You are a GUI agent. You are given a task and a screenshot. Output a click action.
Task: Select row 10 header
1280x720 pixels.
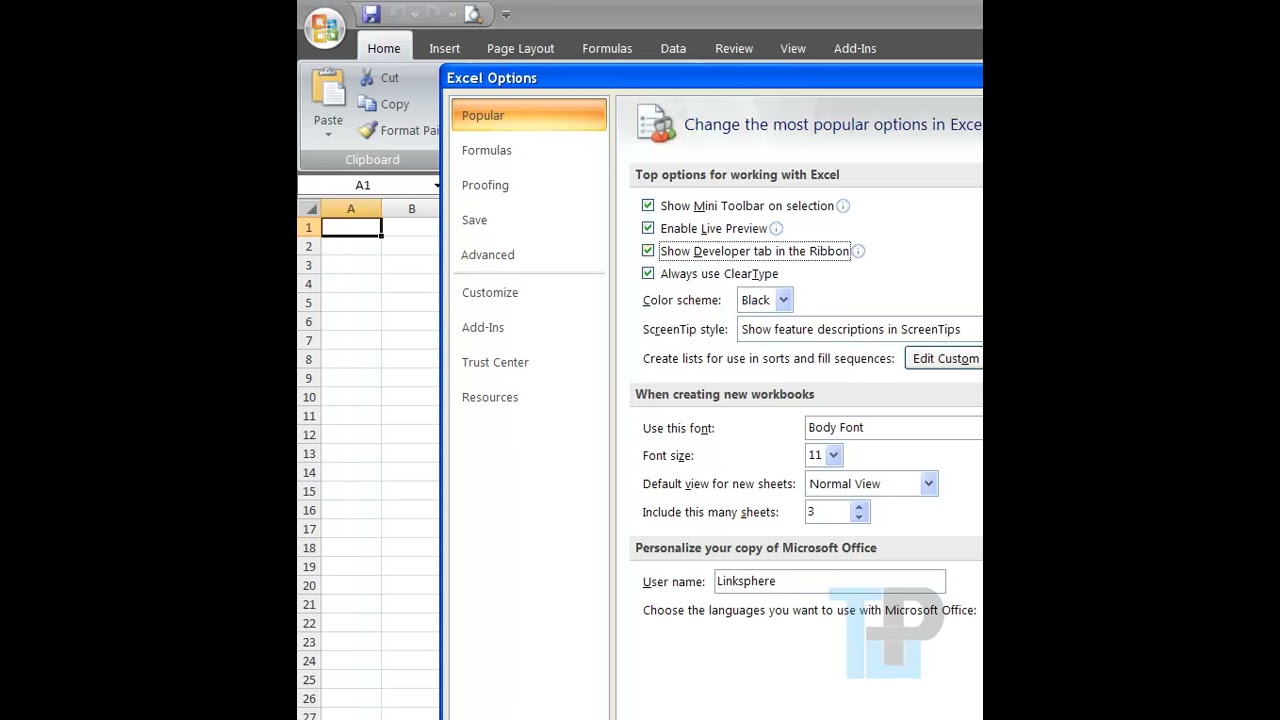pos(309,397)
